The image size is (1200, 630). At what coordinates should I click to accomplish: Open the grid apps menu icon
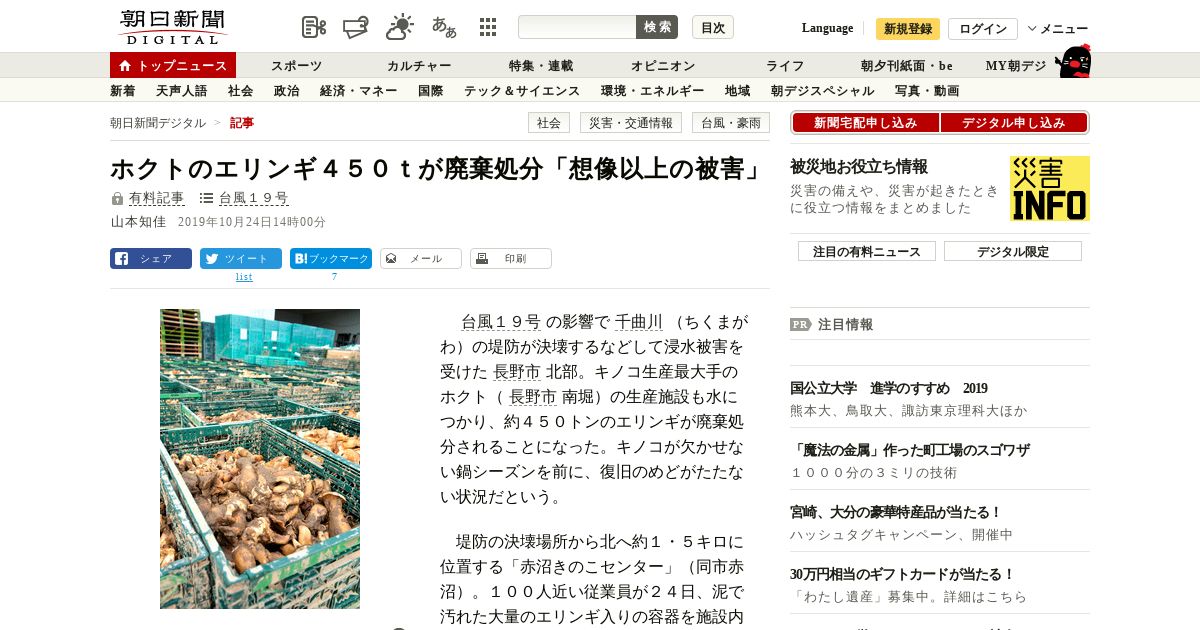(488, 27)
